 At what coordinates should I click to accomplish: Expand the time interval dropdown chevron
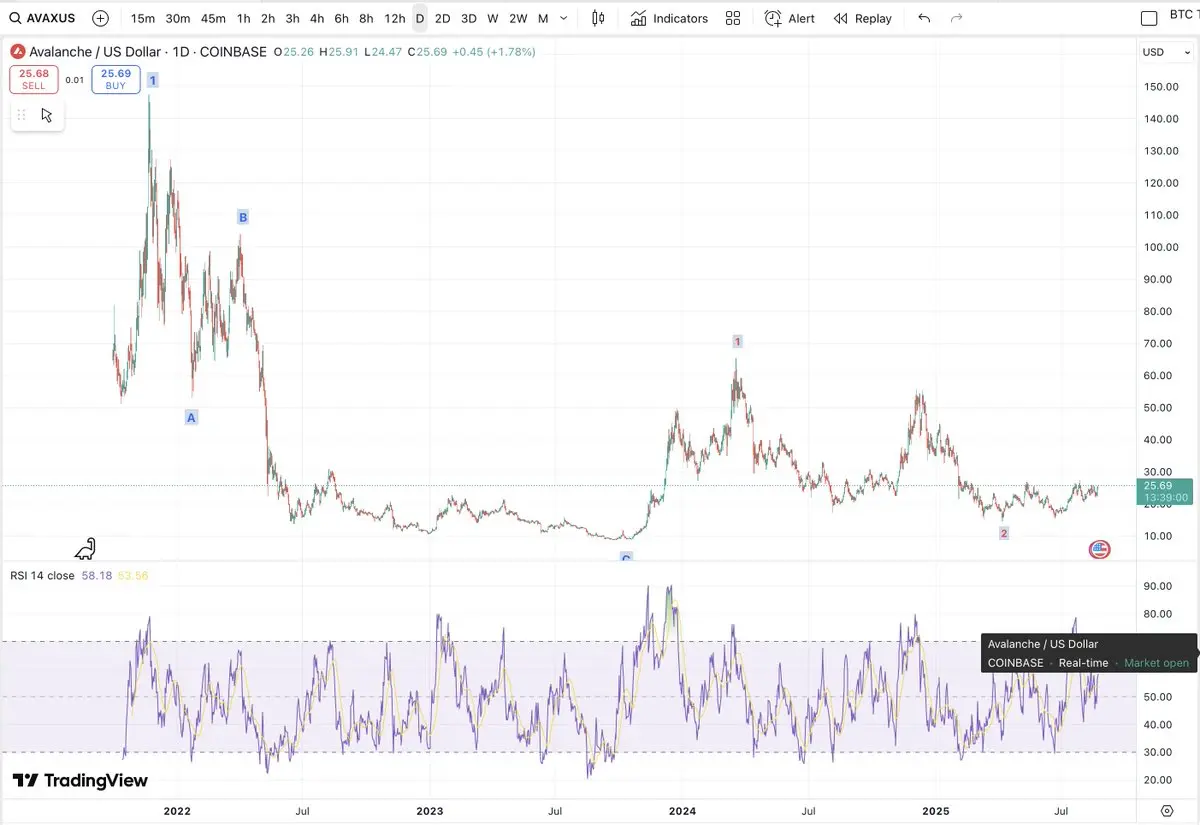pyautogui.click(x=565, y=18)
